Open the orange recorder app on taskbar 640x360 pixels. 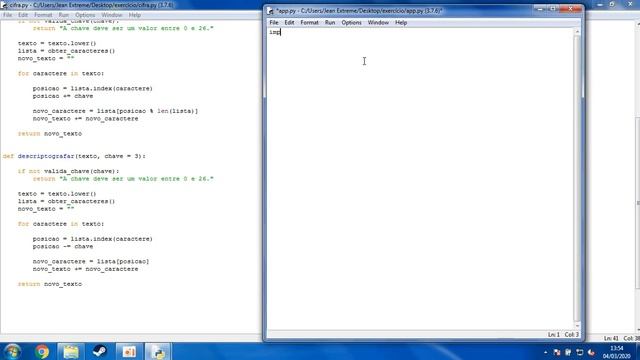point(129,351)
